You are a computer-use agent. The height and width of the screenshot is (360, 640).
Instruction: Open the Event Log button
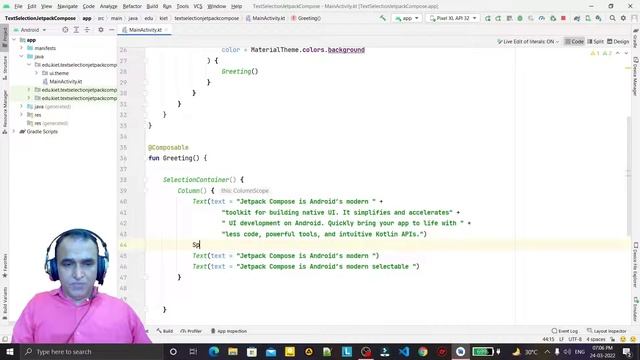pyautogui.click(x=564, y=331)
